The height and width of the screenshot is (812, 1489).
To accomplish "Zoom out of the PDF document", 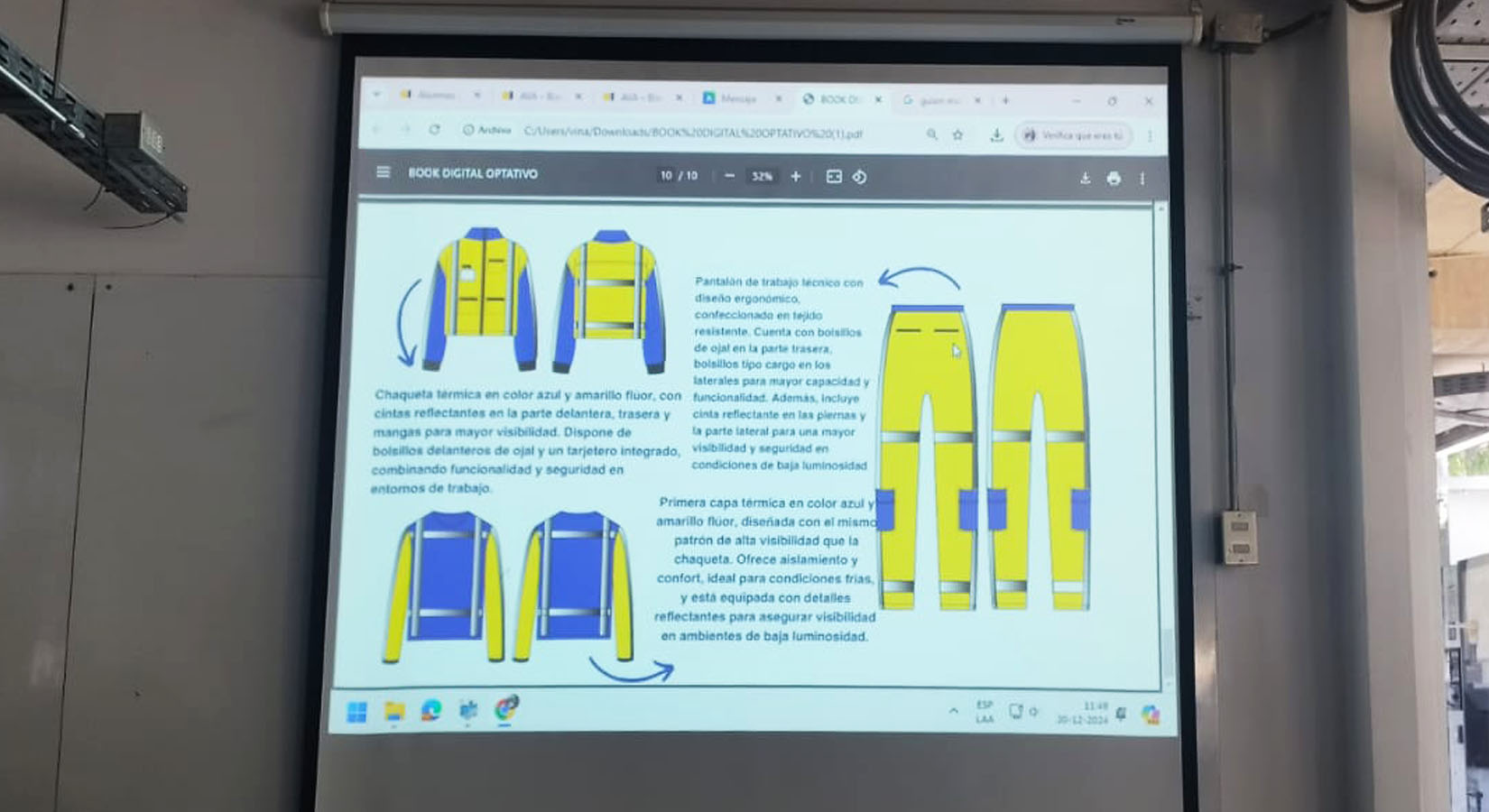I will coord(729,178).
